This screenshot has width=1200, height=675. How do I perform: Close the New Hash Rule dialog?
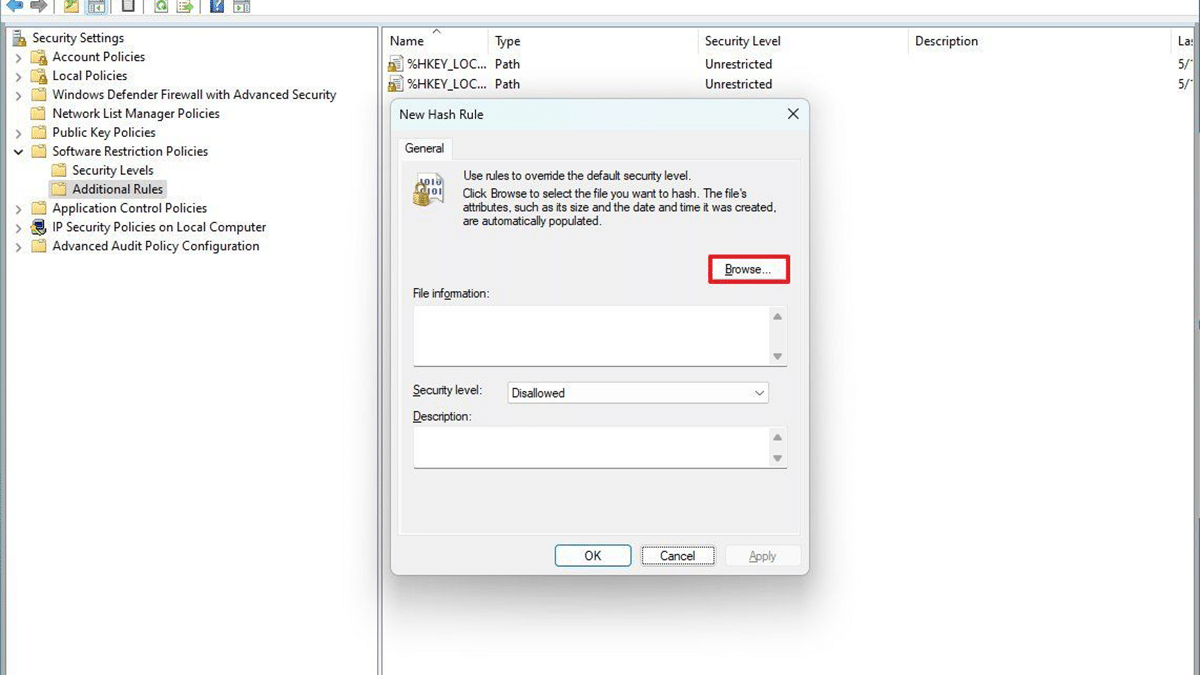coord(793,114)
